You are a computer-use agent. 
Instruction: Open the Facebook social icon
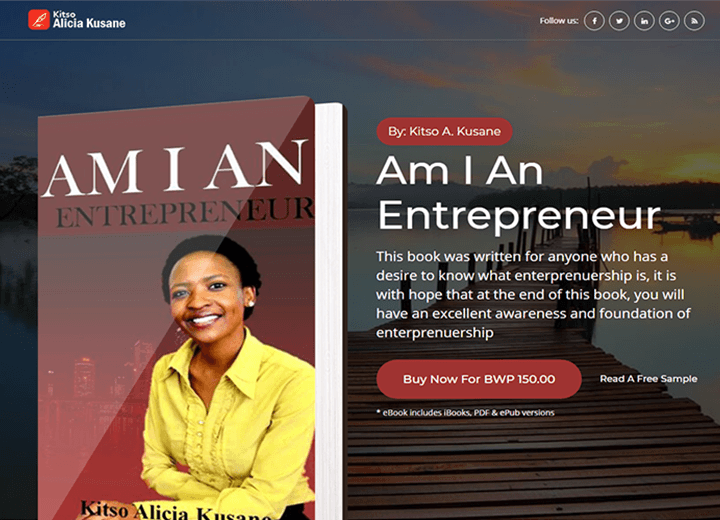pyautogui.click(x=594, y=21)
